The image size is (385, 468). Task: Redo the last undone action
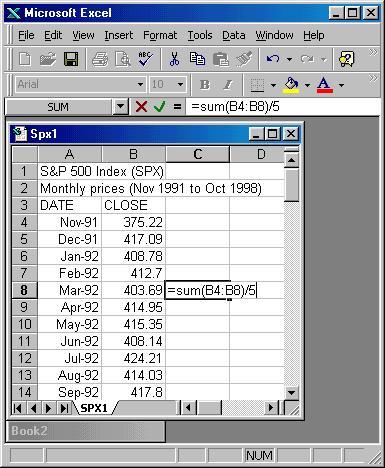[x=307, y=59]
